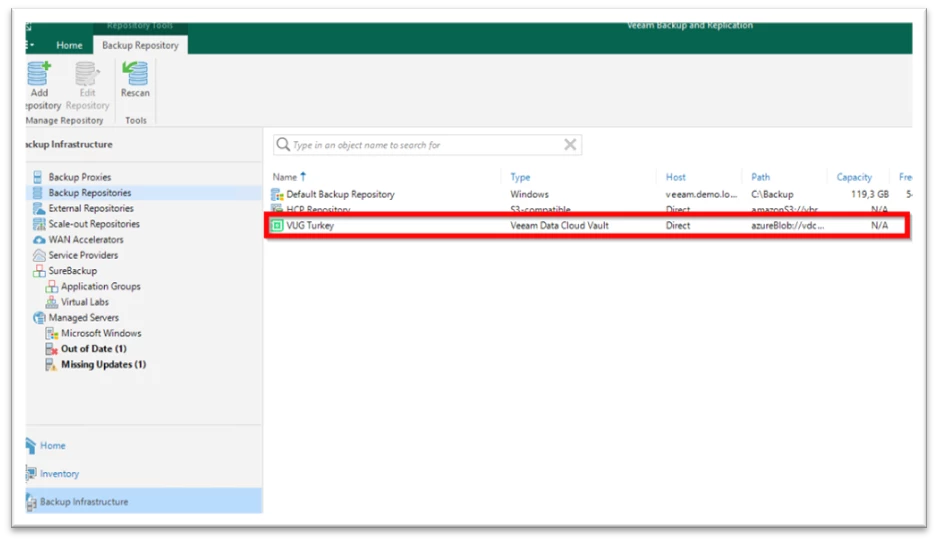Click the External Repositories icon
Viewport: 938px width, 542px height.
click(x=39, y=208)
